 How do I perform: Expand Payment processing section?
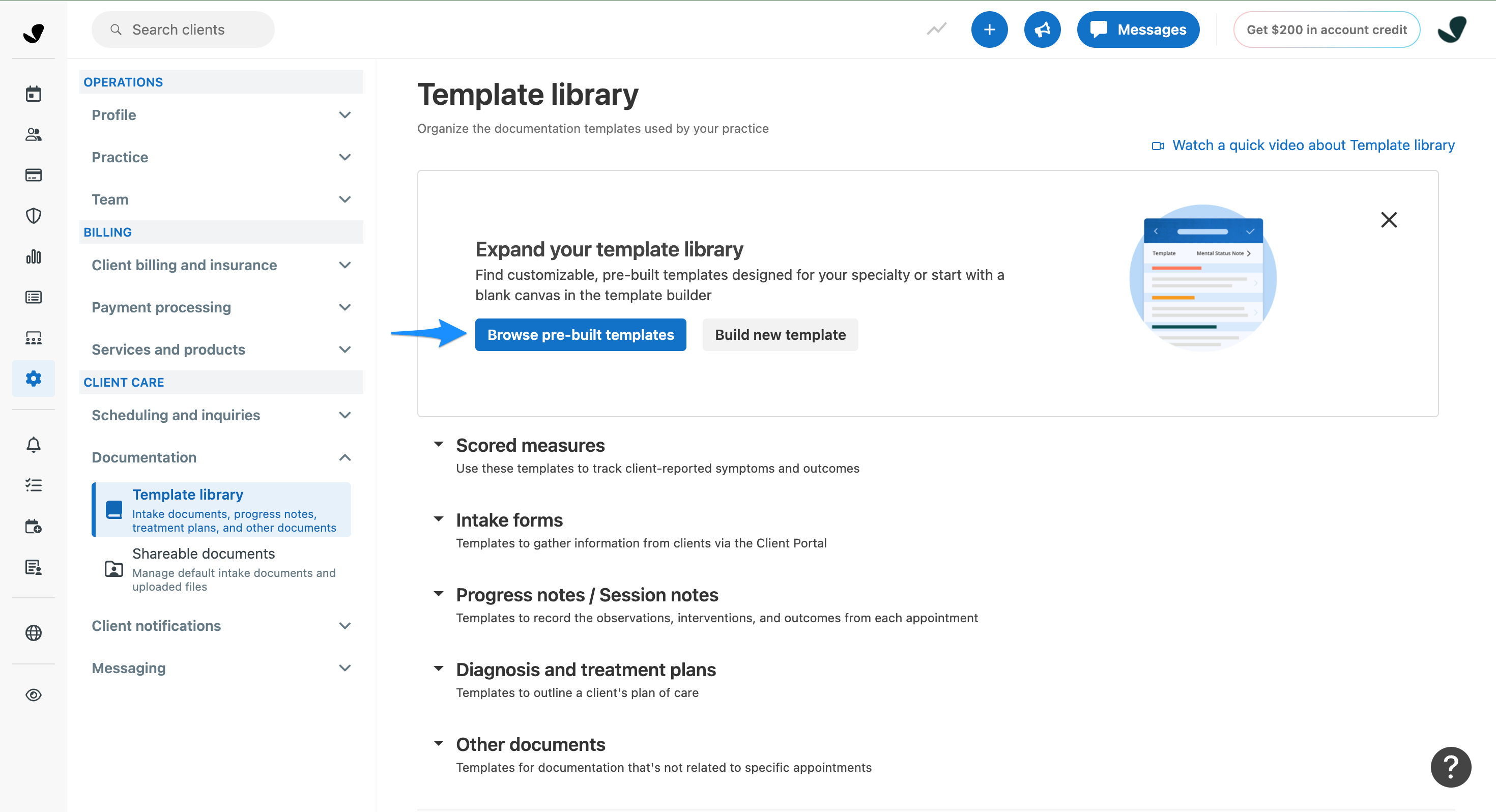point(221,307)
